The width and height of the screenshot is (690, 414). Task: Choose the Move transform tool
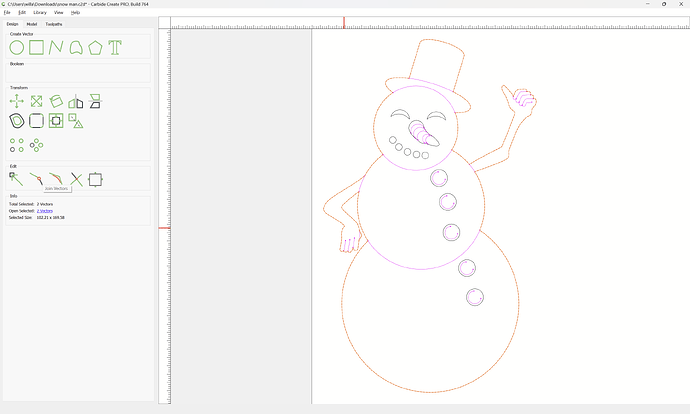(17, 102)
